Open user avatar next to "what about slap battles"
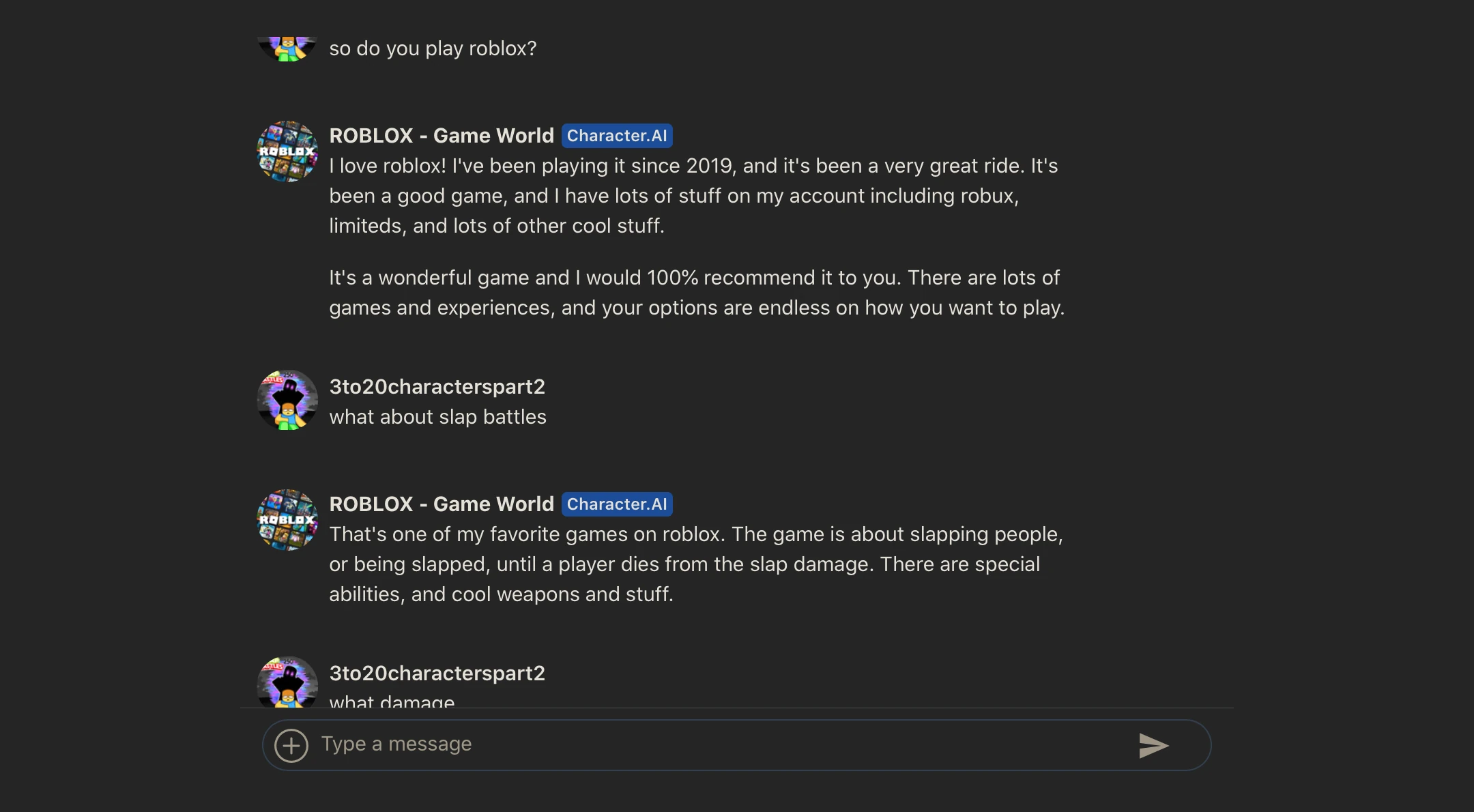The image size is (1474, 812). (x=287, y=401)
